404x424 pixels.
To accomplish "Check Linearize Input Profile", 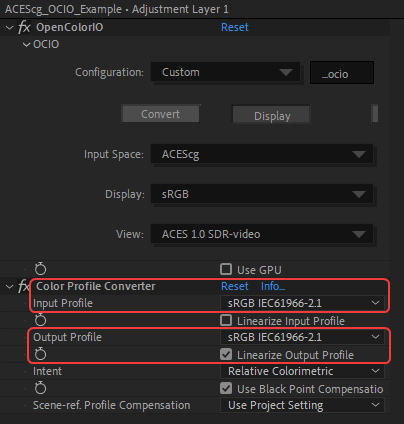I will coord(226,320).
